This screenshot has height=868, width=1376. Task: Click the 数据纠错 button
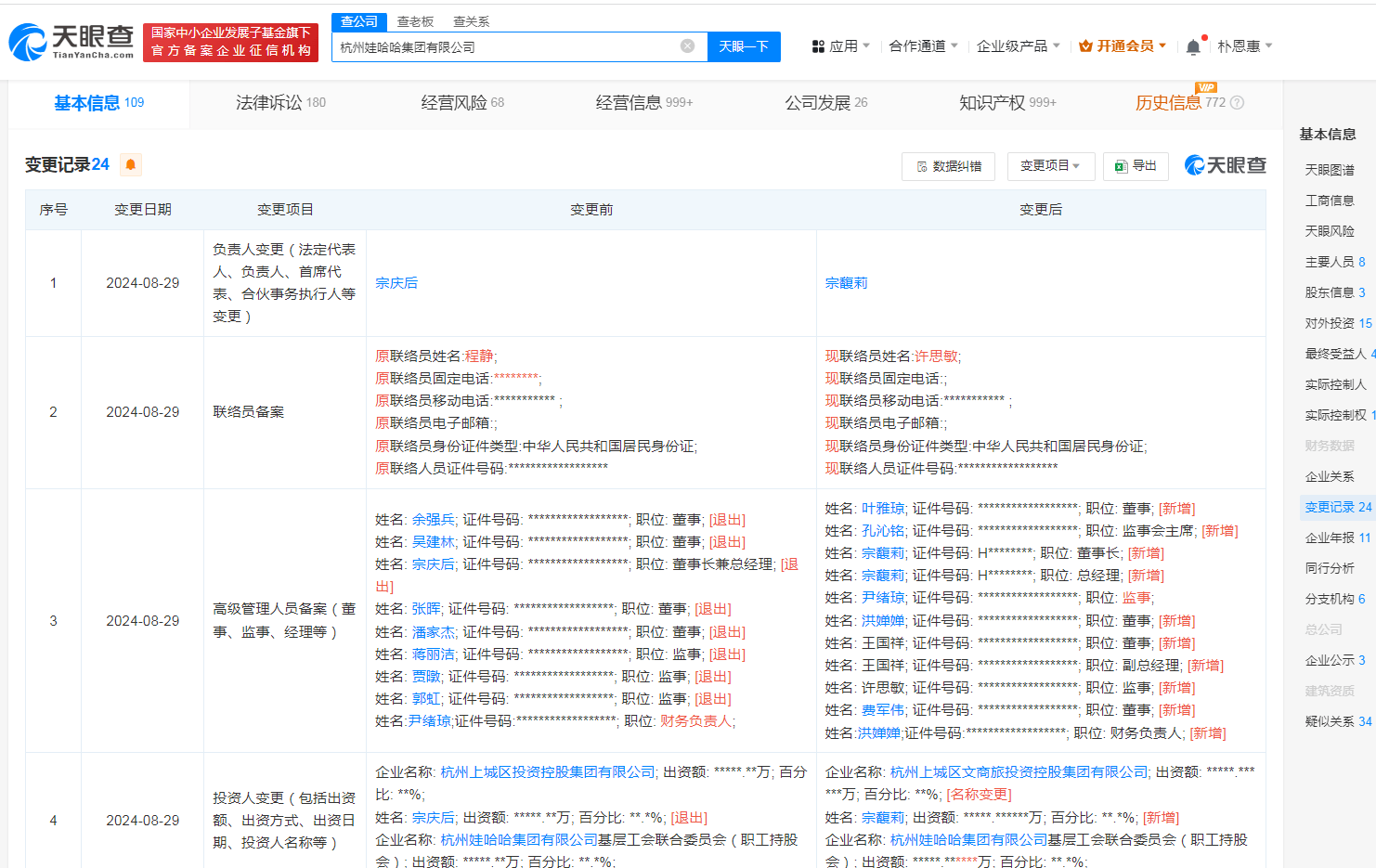[x=949, y=166]
